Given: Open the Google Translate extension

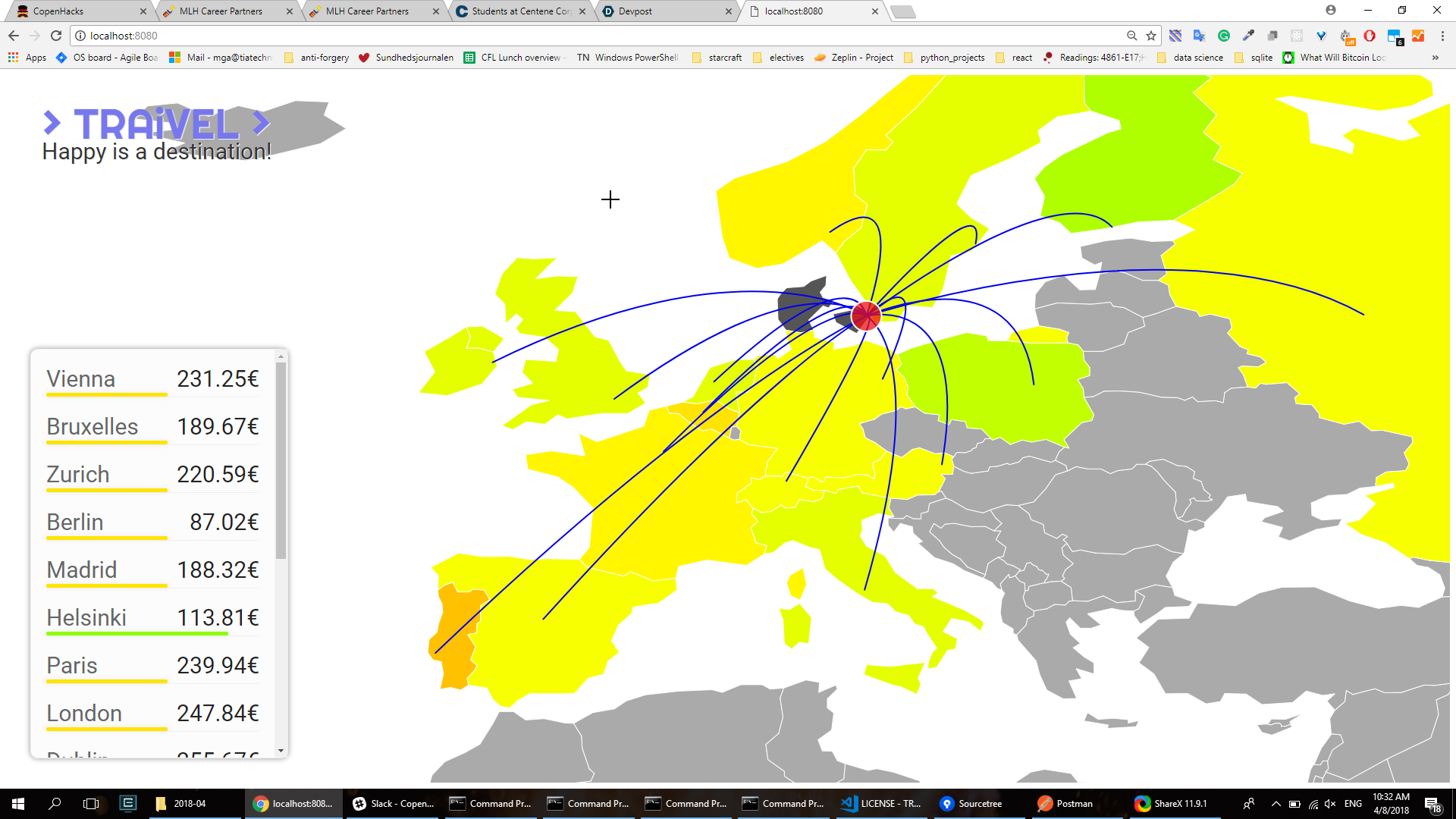Looking at the screenshot, I should pyautogui.click(x=1199, y=36).
